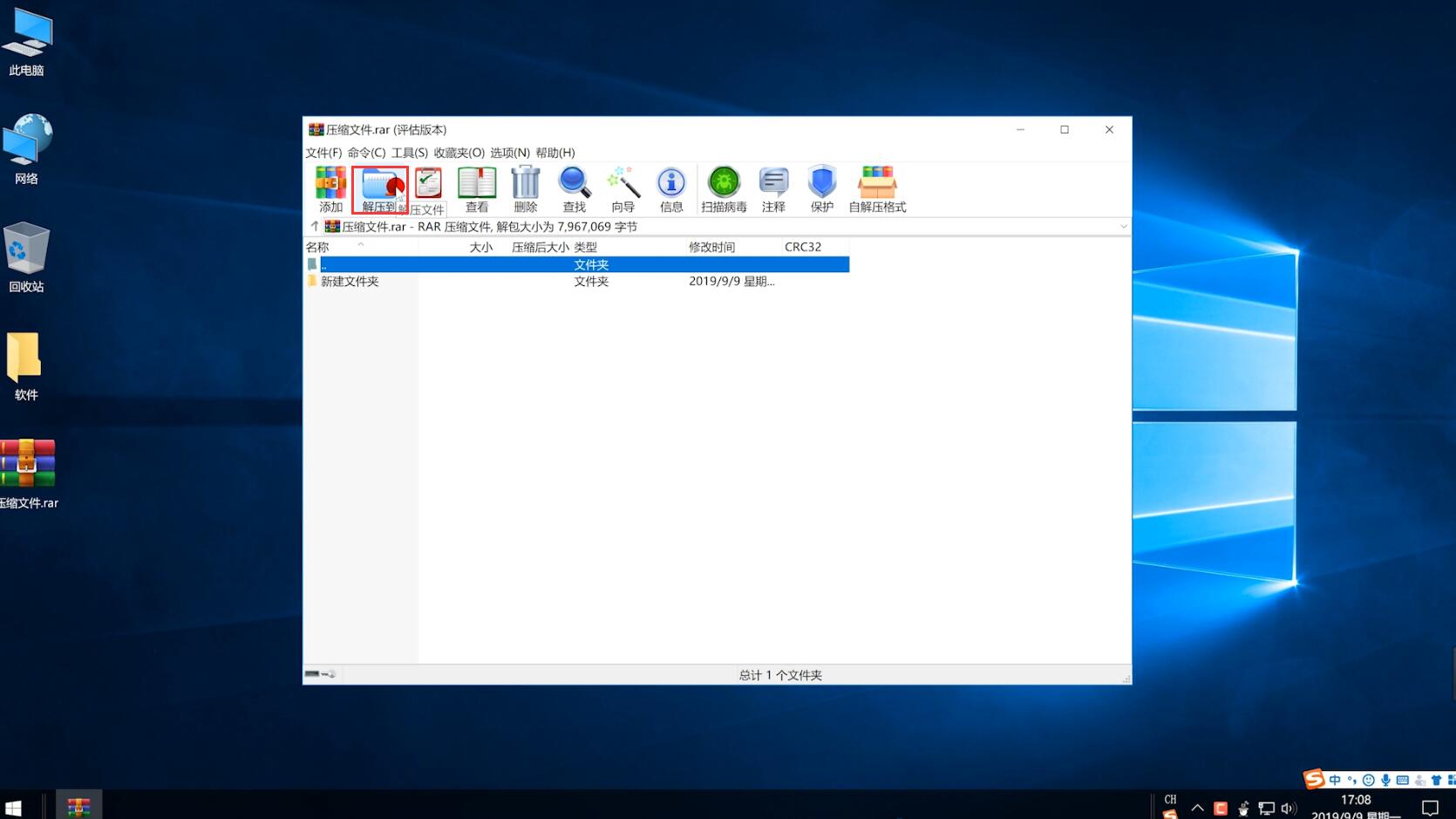Maximize the WinRAR window

click(x=1065, y=129)
